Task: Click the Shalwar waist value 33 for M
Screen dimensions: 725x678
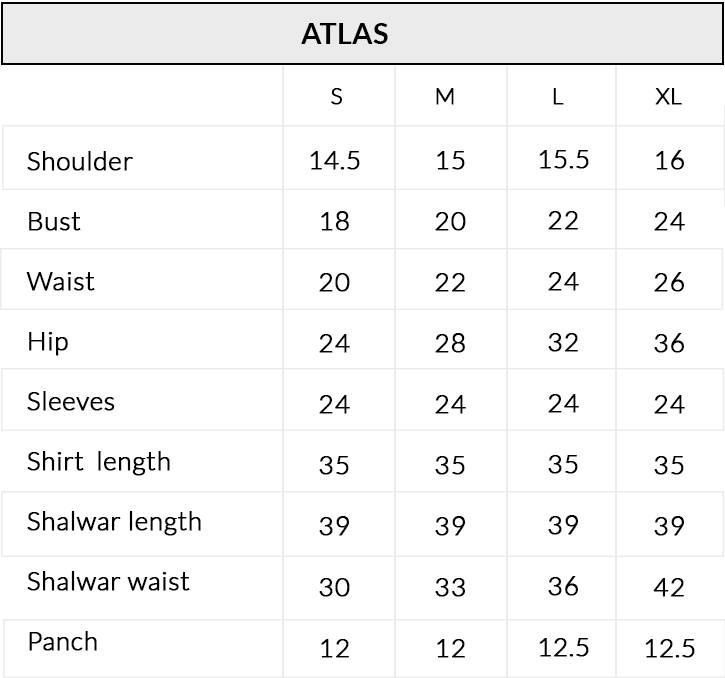Action: (450, 587)
